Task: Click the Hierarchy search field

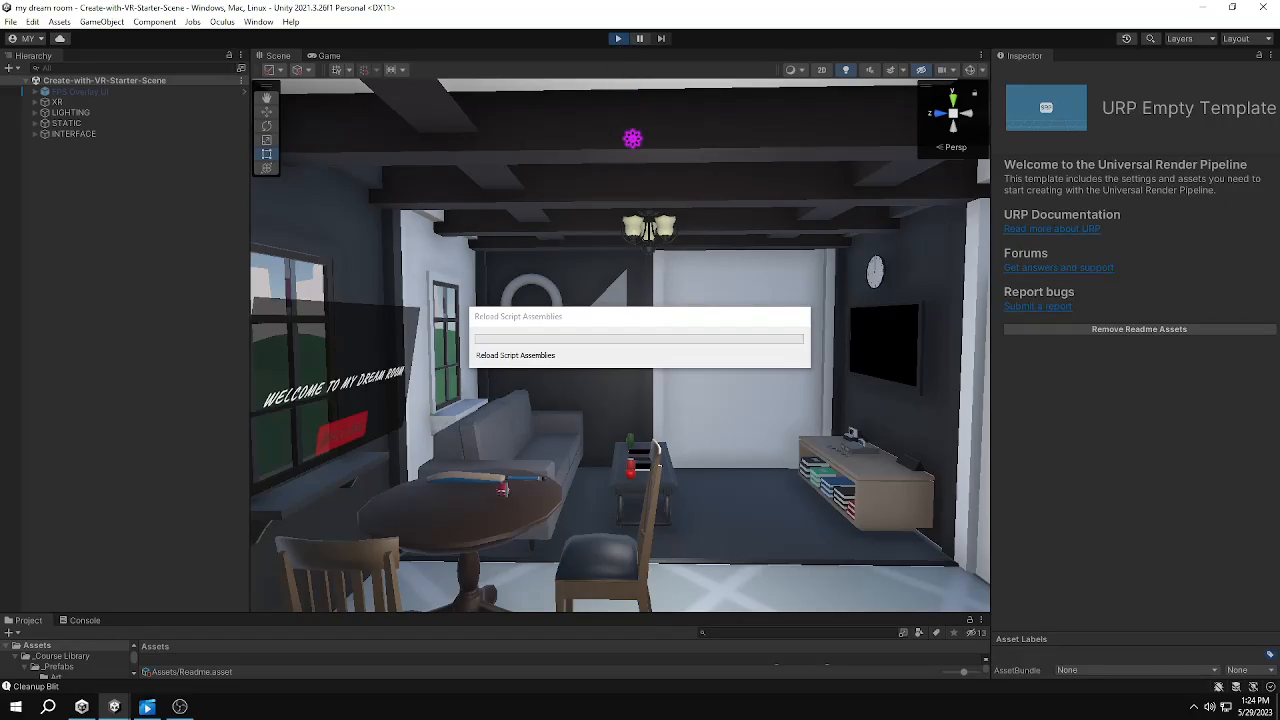Action: click(x=131, y=69)
